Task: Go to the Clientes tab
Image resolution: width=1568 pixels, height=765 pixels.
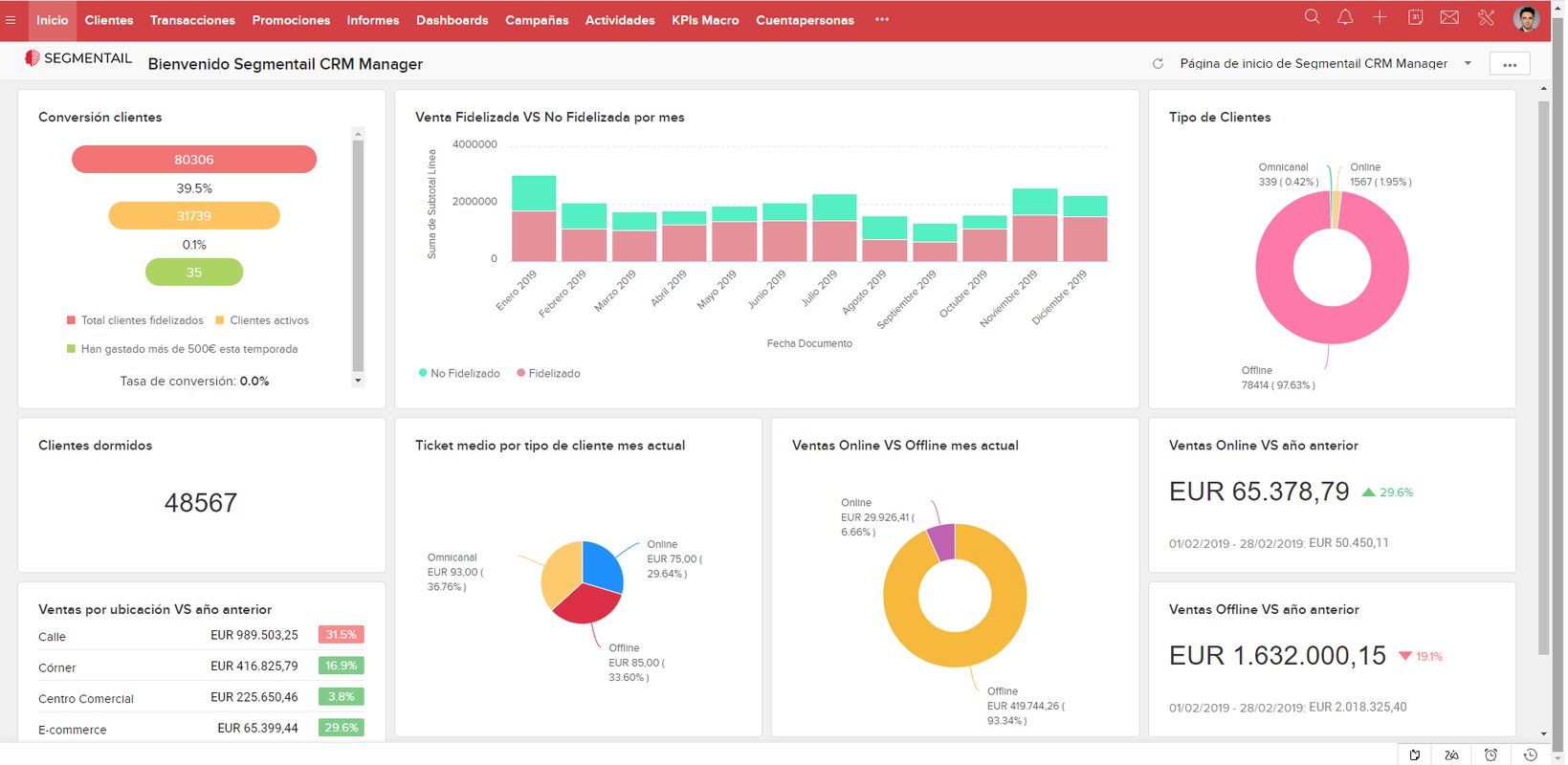Action: (x=109, y=20)
